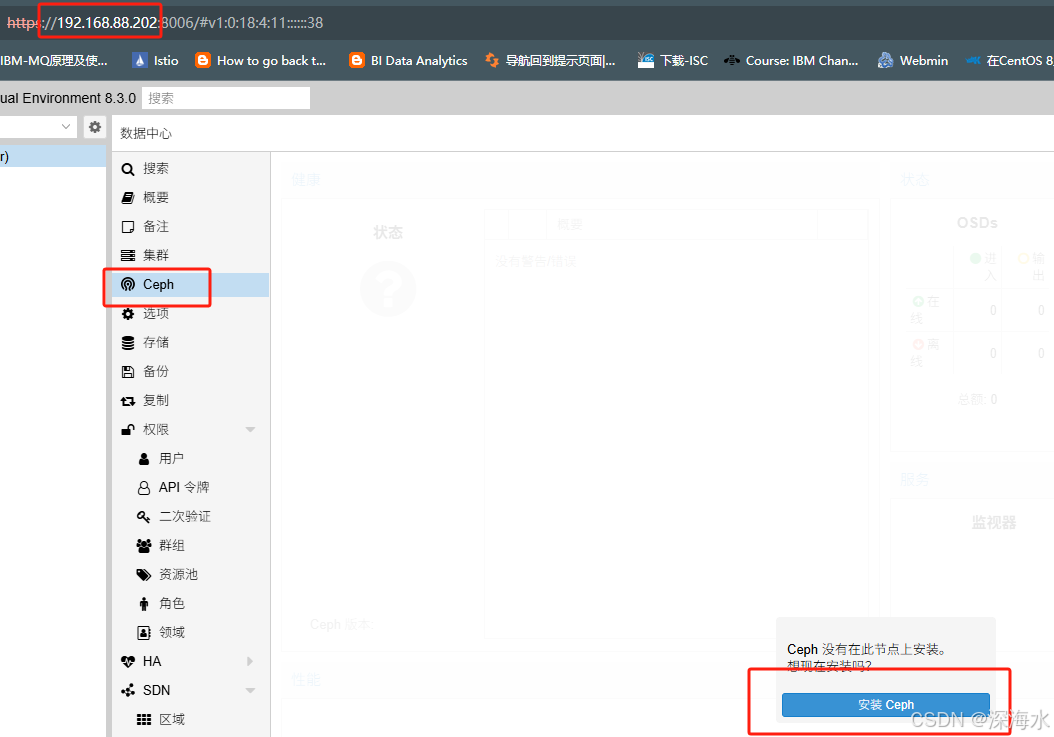Open the Webmin bookmark

(x=913, y=61)
